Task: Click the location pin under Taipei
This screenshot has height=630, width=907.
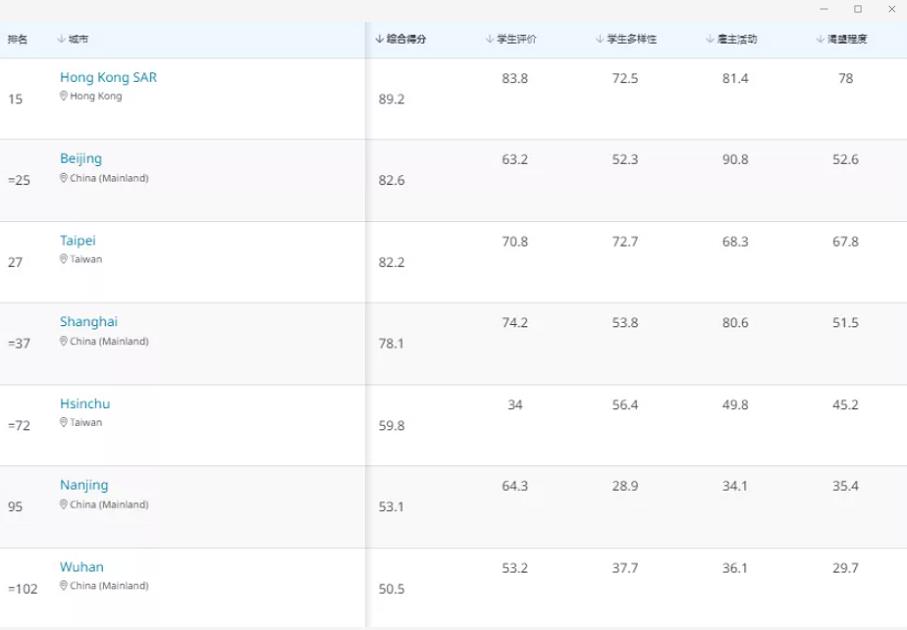Action: point(64,259)
